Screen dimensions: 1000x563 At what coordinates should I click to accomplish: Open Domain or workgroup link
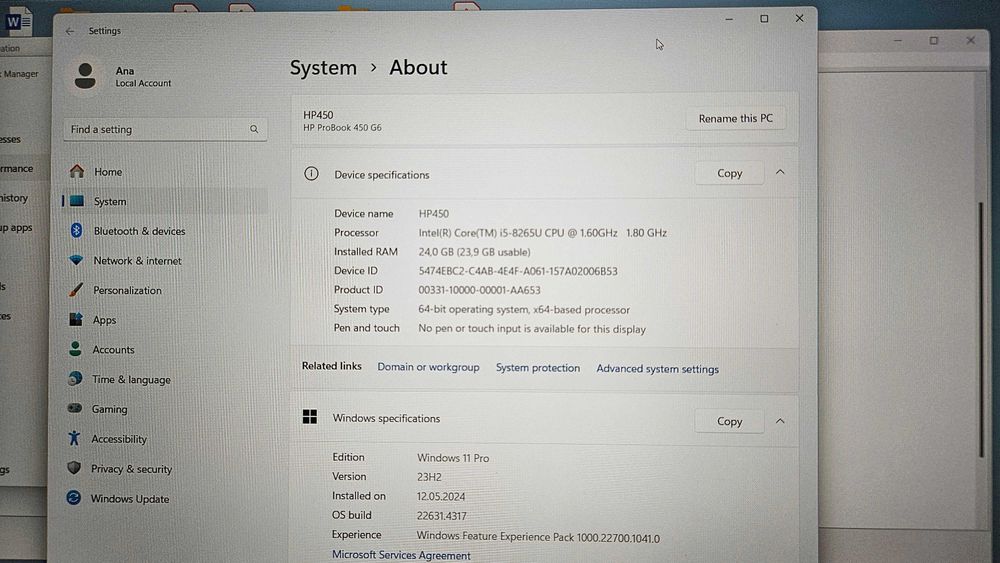(x=428, y=367)
